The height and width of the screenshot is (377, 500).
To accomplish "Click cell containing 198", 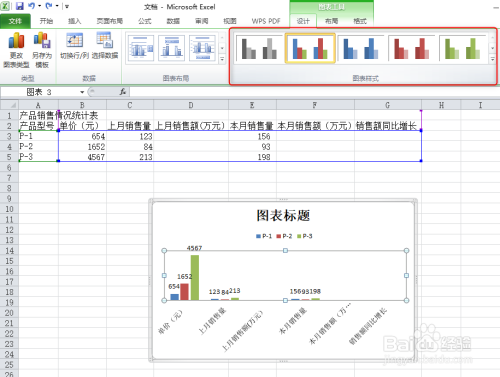I will (x=252, y=157).
